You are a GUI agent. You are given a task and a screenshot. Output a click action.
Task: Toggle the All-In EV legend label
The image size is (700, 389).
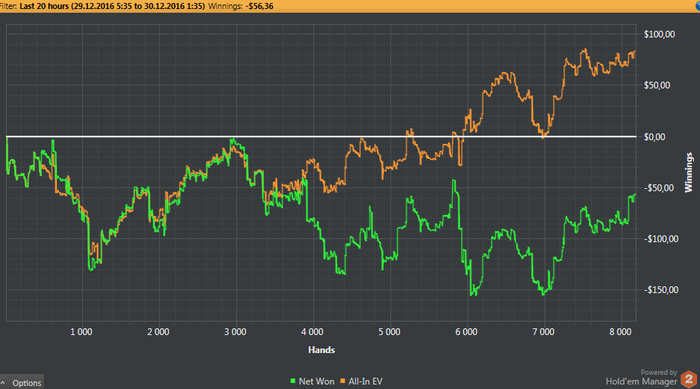365,381
